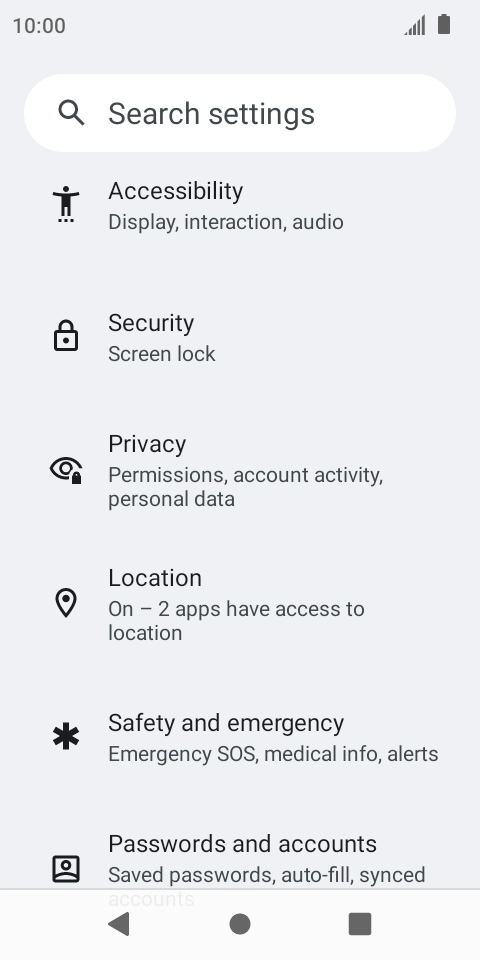This screenshot has height=960, width=480.
Task: Open Location settings title
Action: point(155,578)
